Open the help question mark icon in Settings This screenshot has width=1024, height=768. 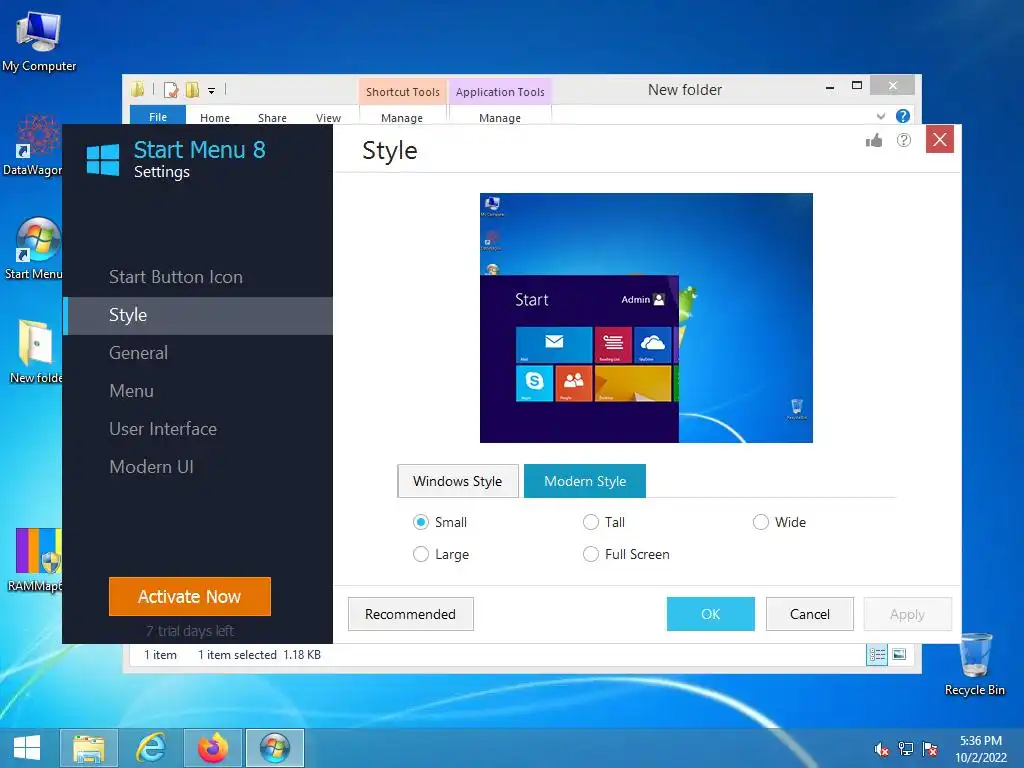click(904, 140)
